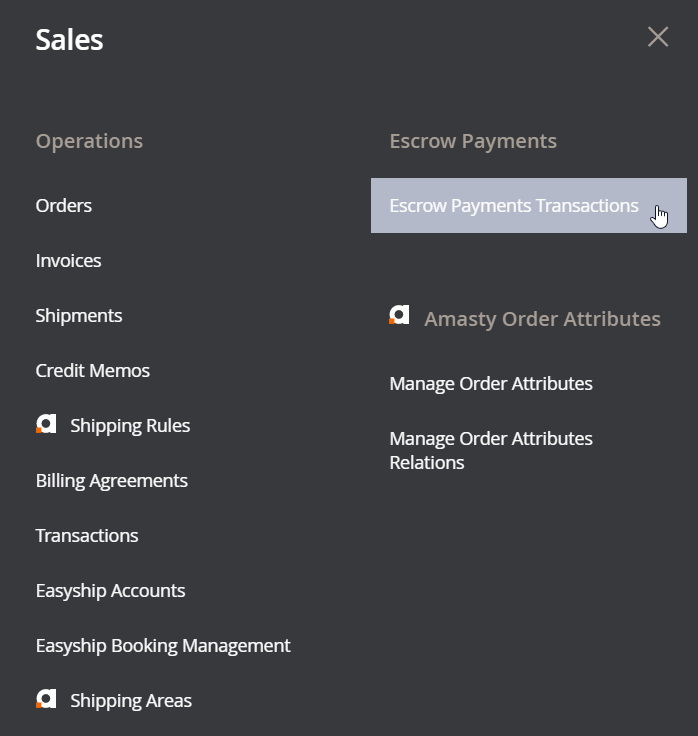Navigate to Billing Agreements
Viewport: 698px width, 736px height.
point(112,481)
